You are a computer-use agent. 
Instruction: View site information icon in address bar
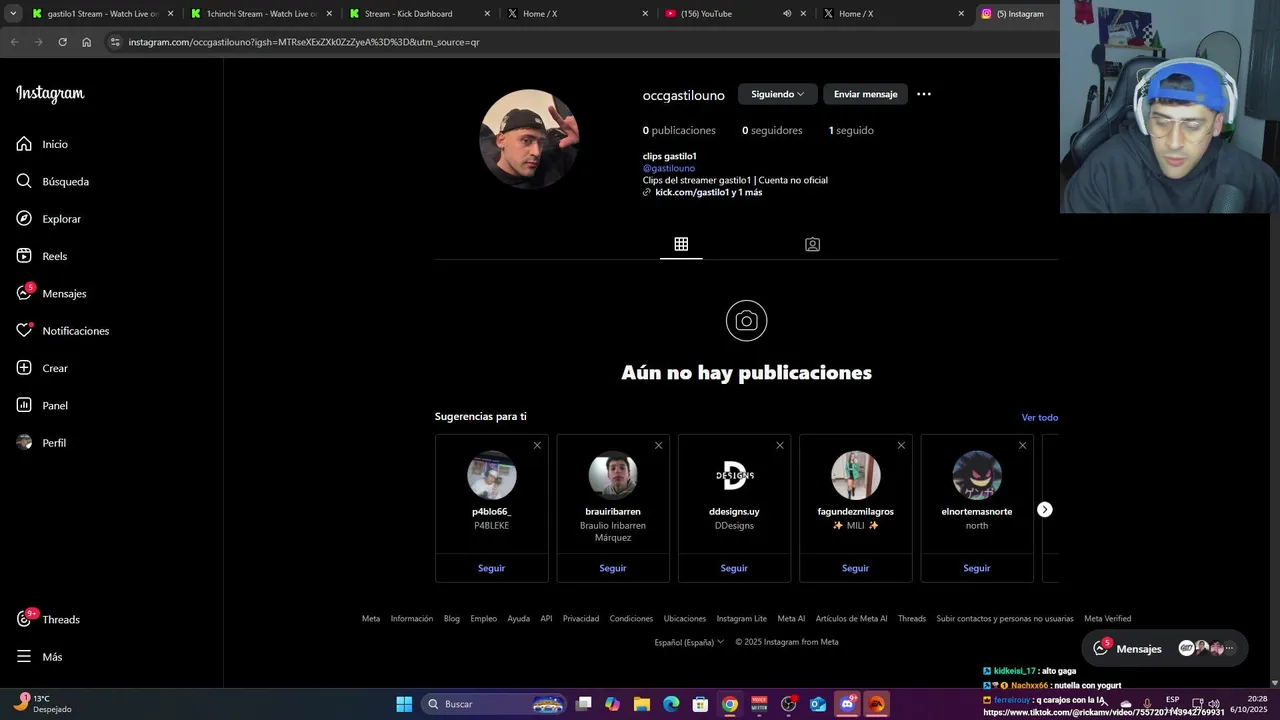pos(115,42)
